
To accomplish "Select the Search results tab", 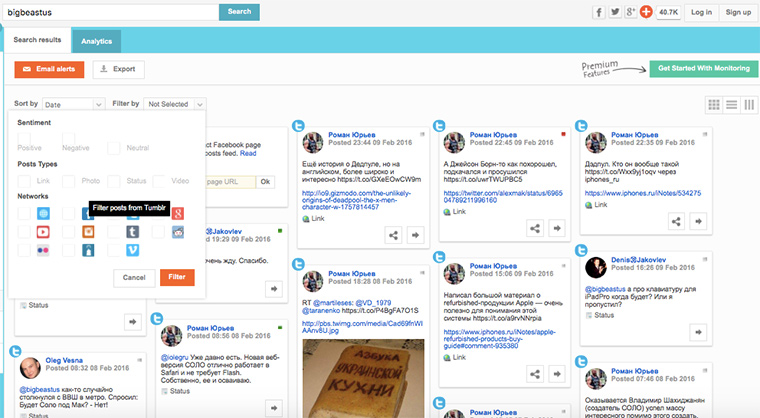I will [x=37, y=41].
